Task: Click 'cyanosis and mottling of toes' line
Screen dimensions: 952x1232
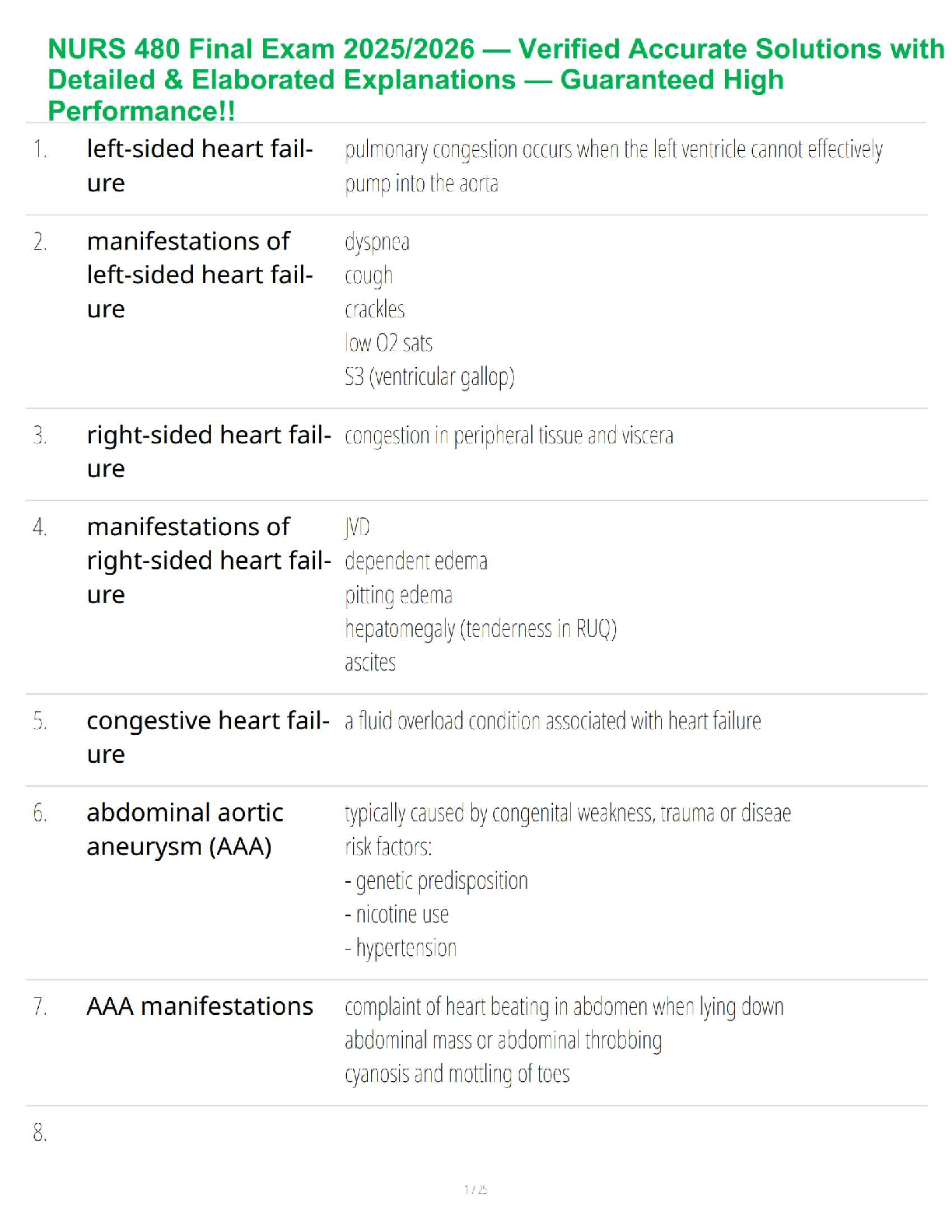Action: click(x=457, y=1074)
